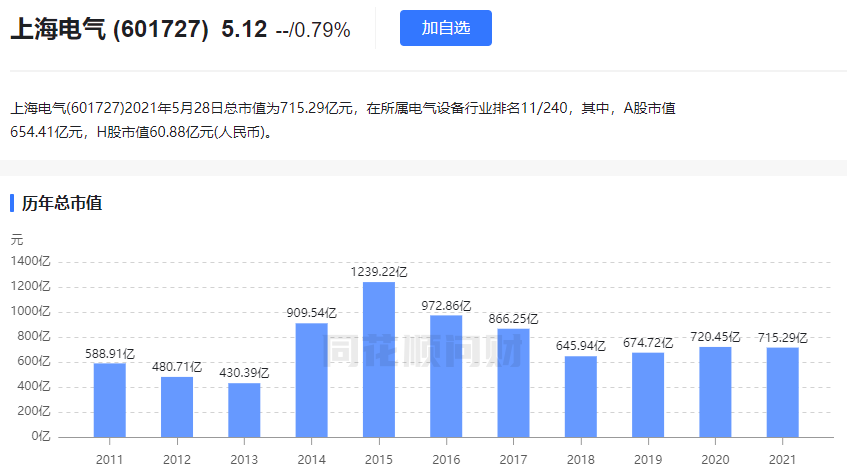Click the 1239.22亿 value label

(x=379, y=272)
